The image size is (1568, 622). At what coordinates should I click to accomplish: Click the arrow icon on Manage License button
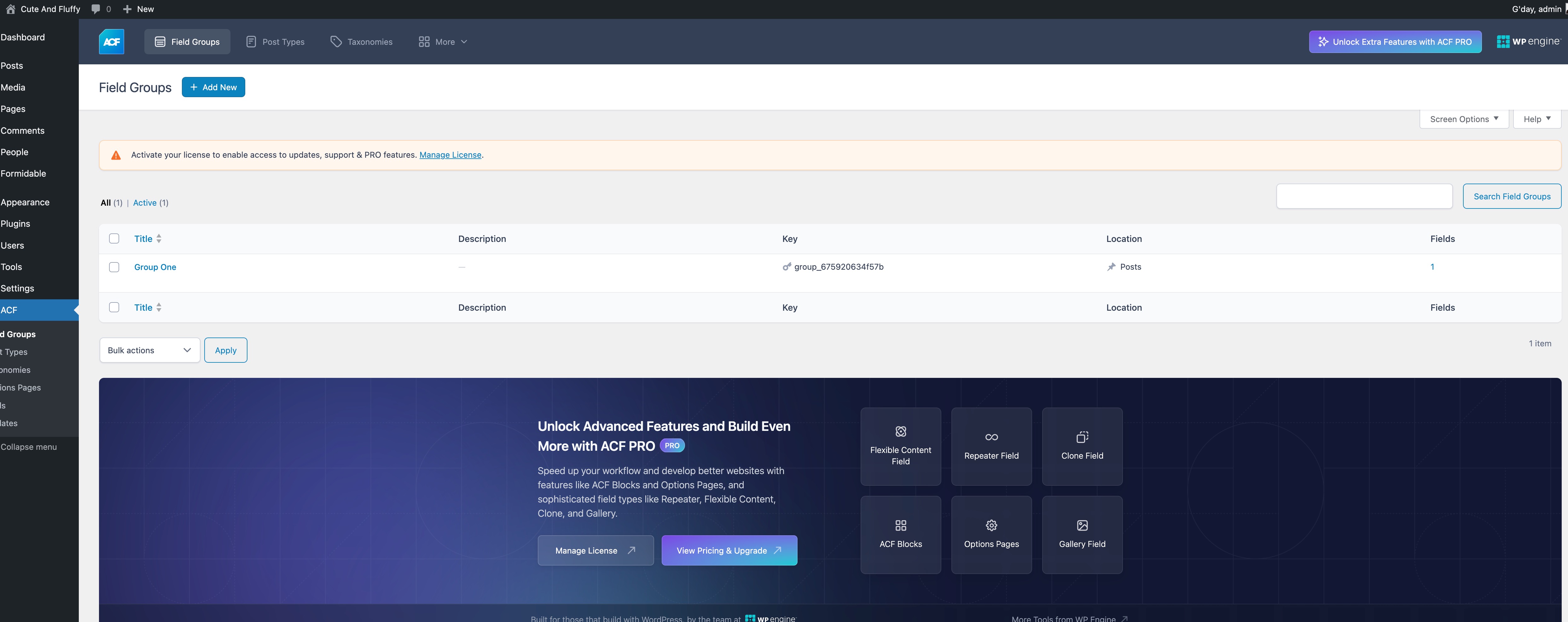tap(631, 550)
